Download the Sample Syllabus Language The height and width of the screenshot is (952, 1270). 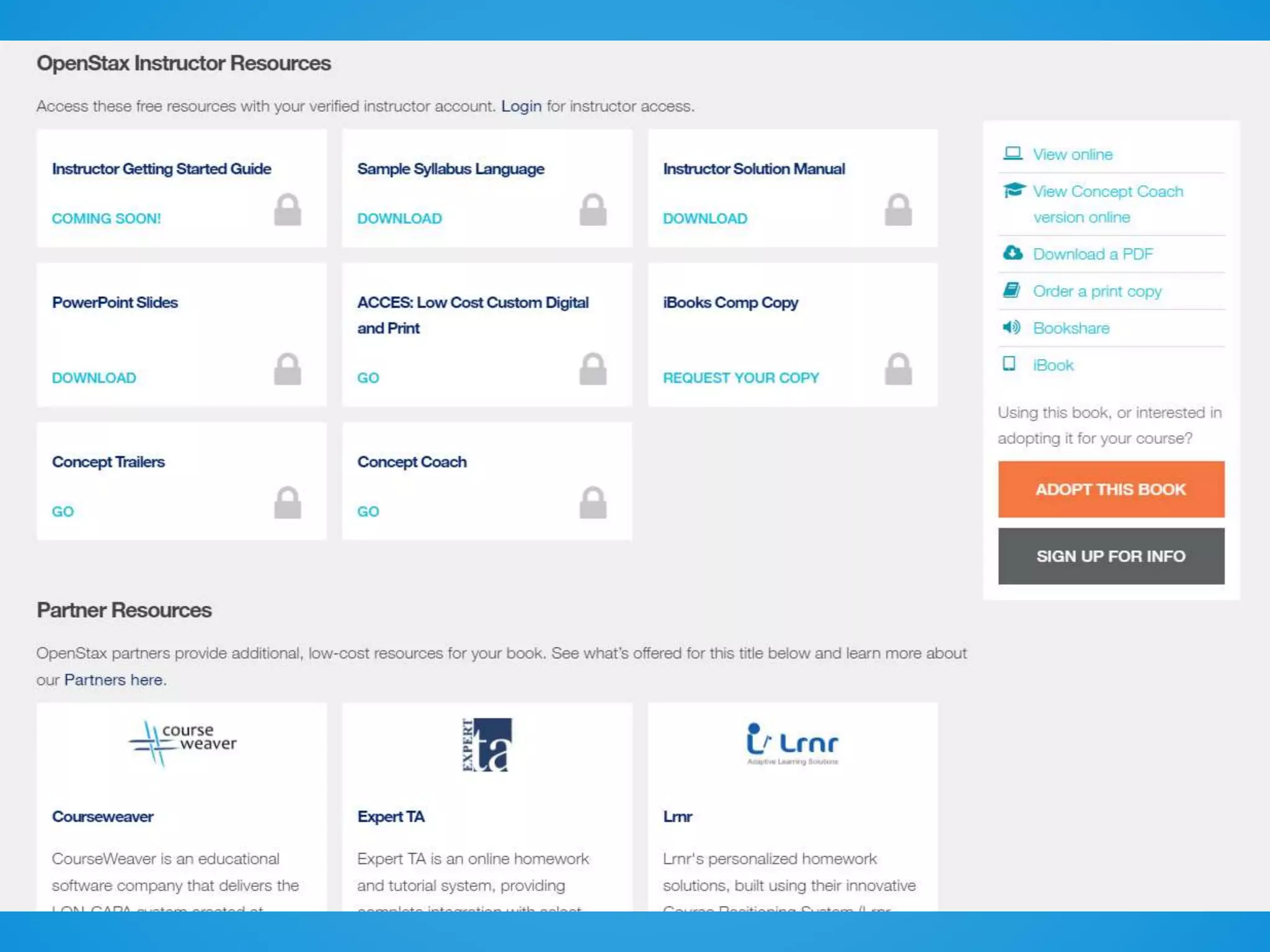(399, 218)
